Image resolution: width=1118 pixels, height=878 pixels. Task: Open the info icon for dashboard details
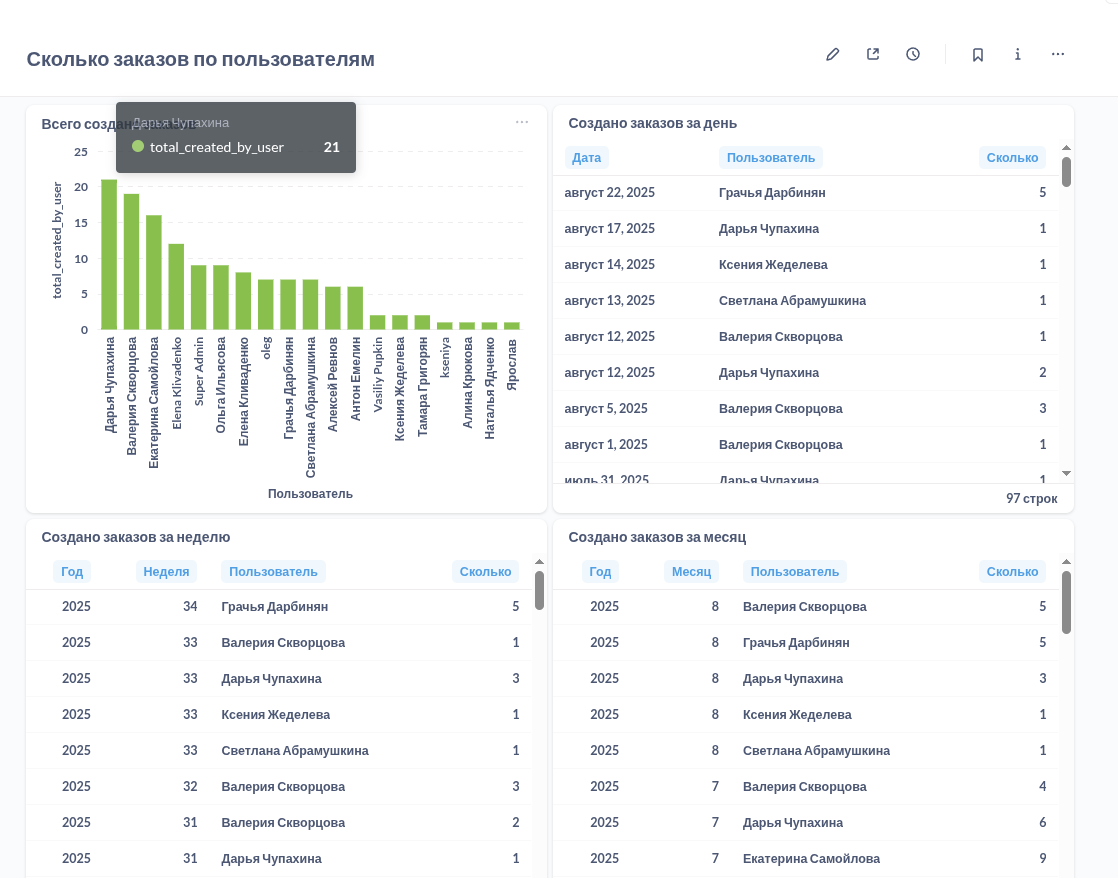pyautogui.click(x=1018, y=54)
